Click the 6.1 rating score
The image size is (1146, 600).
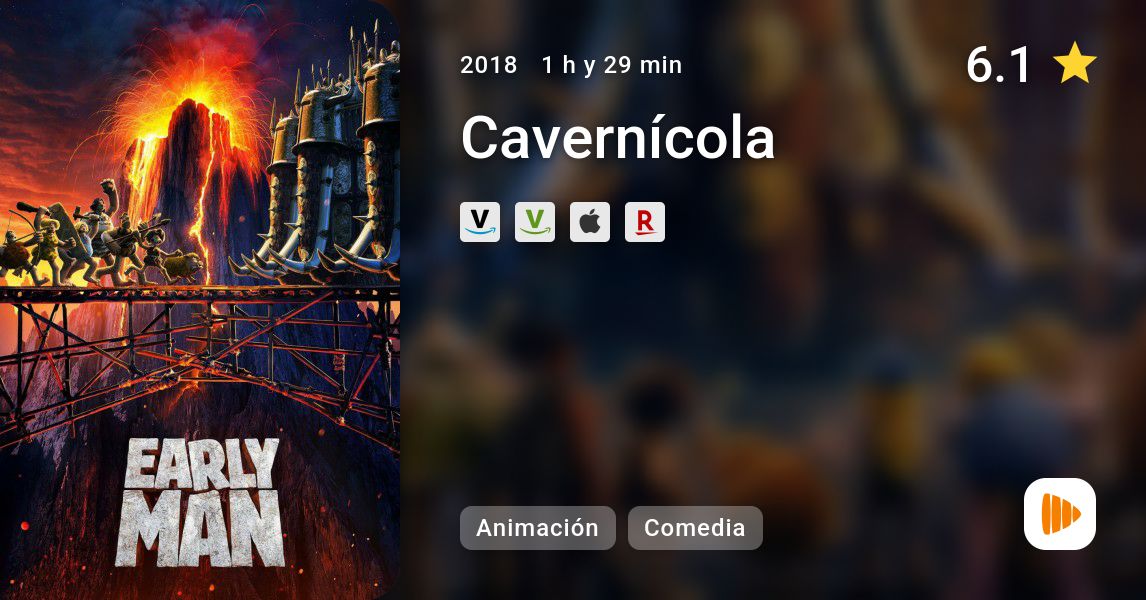pyautogui.click(x=998, y=64)
